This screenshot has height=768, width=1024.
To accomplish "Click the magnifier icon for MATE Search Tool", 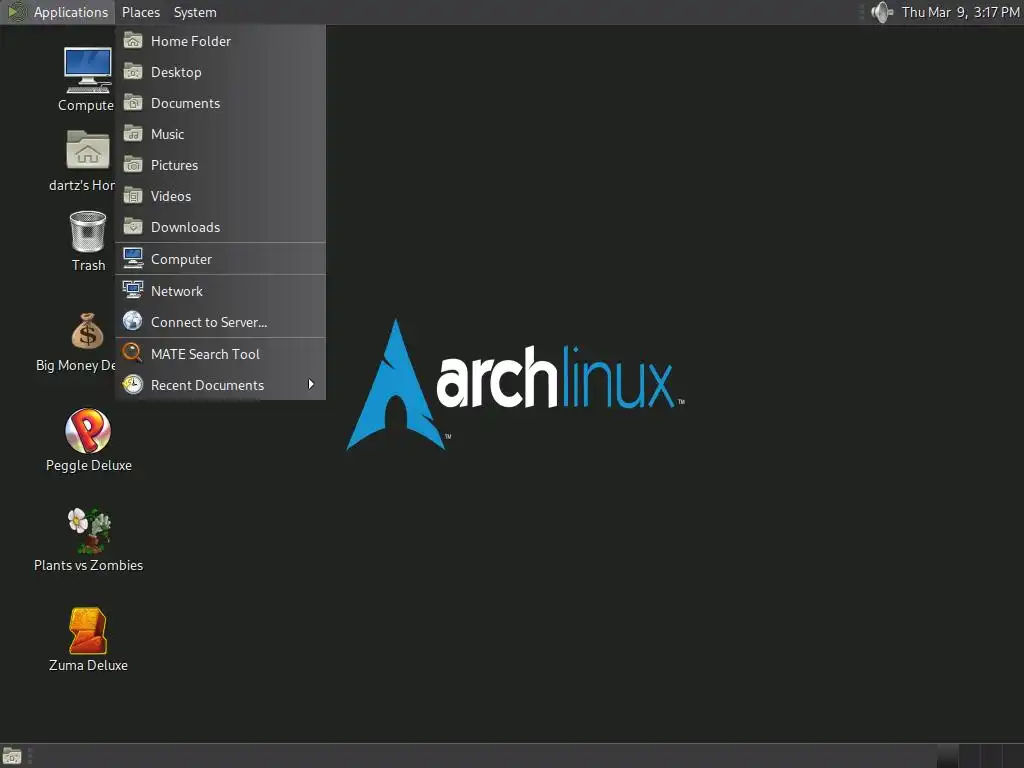I will (133, 353).
